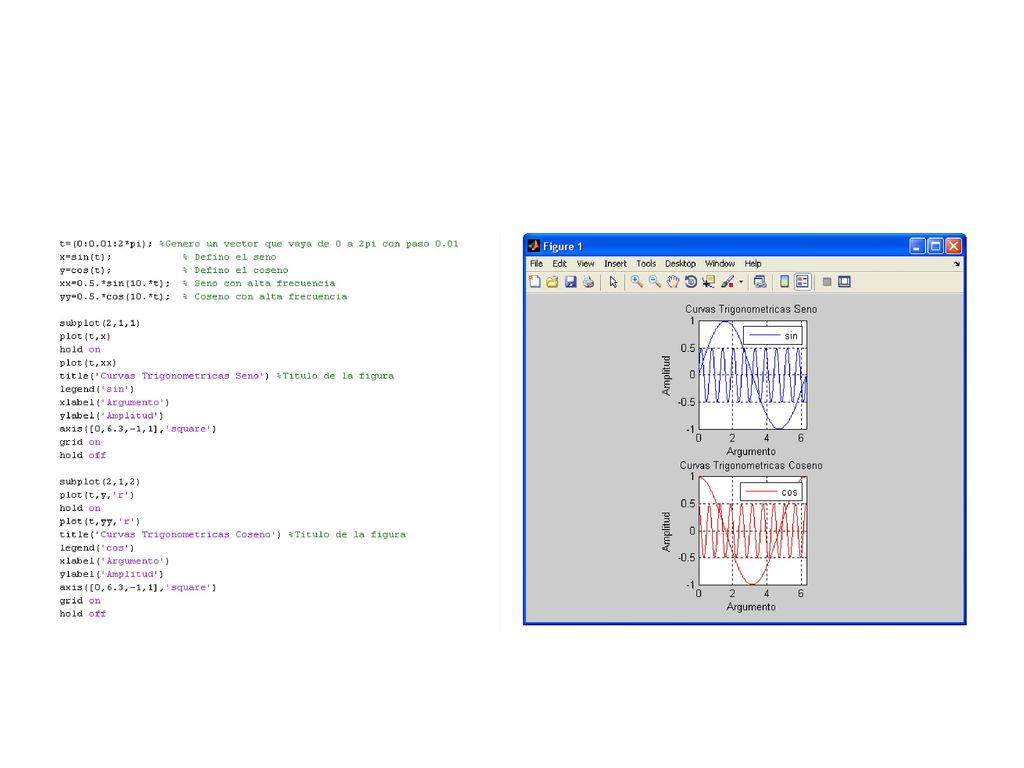Dock the figure with the corner arrow
The height and width of the screenshot is (768, 1024).
click(957, 264)
